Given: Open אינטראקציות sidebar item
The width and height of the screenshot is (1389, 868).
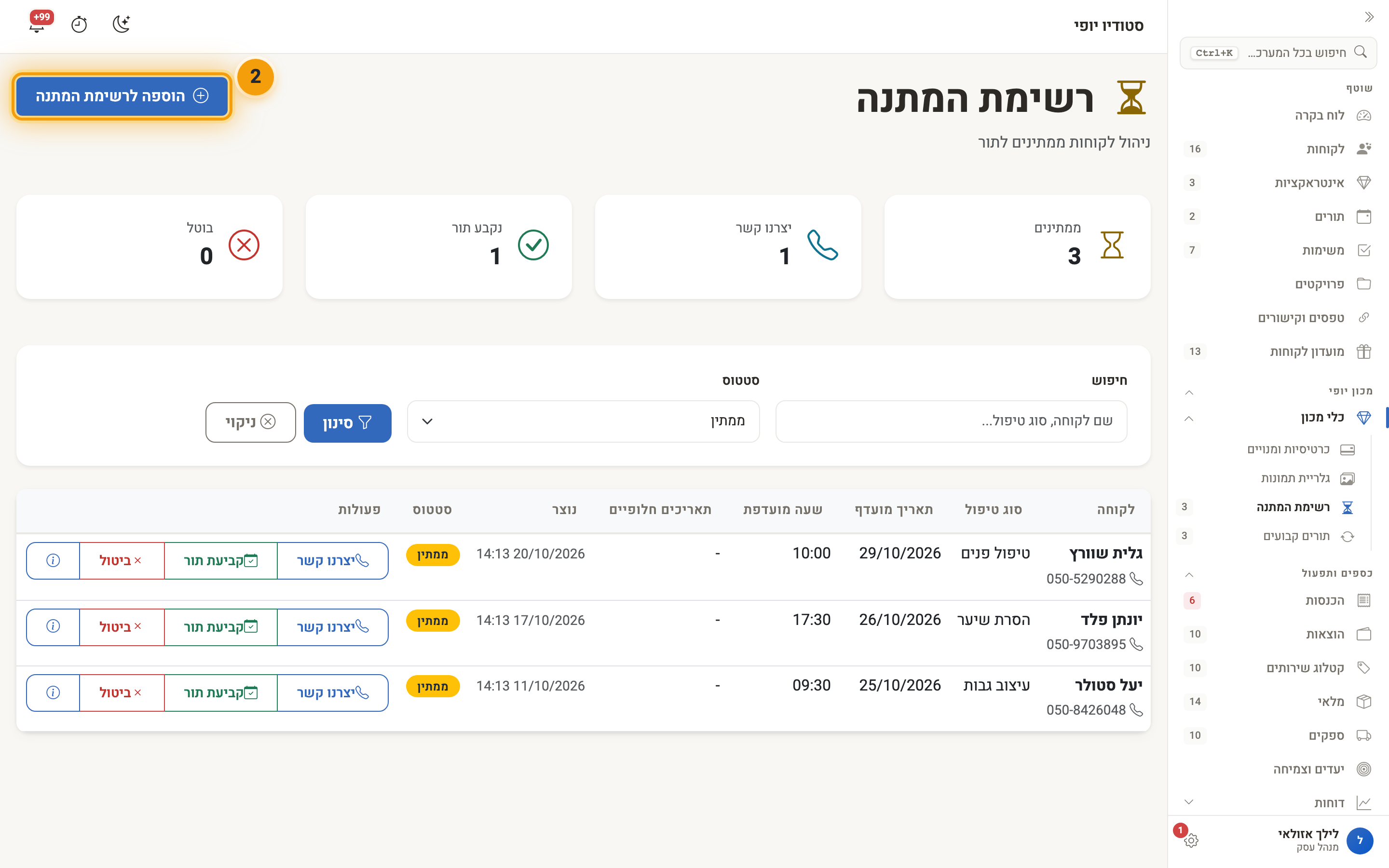Looking at the screenshot, I should point(1278,183).
